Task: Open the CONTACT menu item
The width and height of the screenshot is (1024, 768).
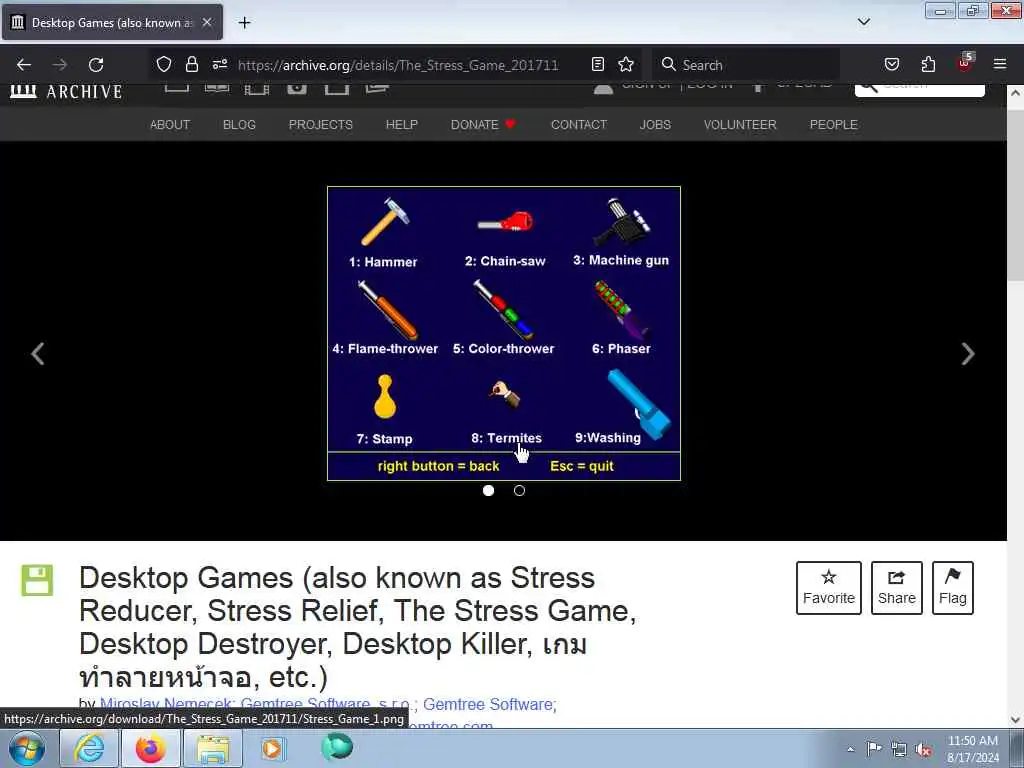Action: tap(579, 125)
